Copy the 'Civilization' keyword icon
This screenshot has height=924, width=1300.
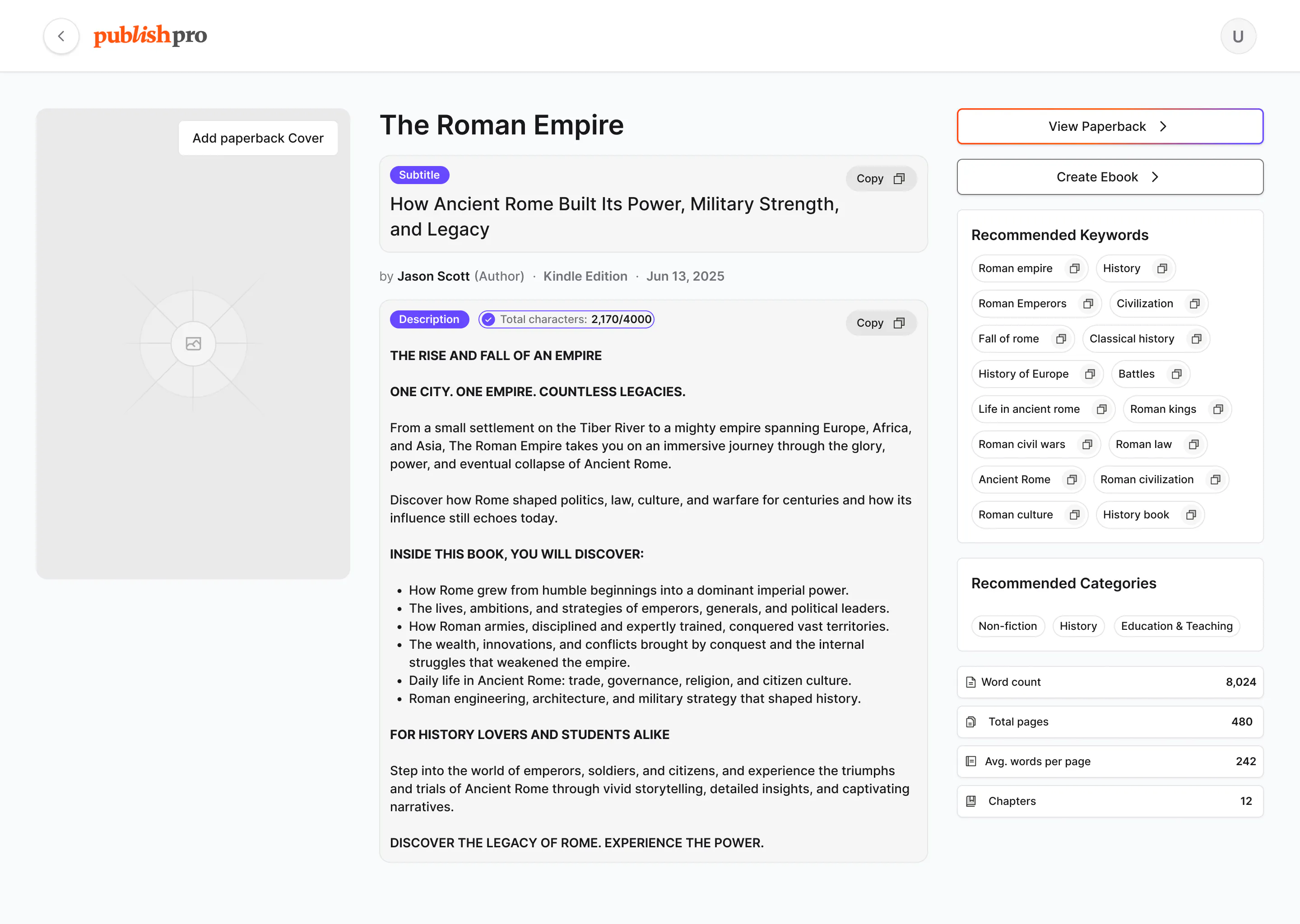coord(1194,304)
